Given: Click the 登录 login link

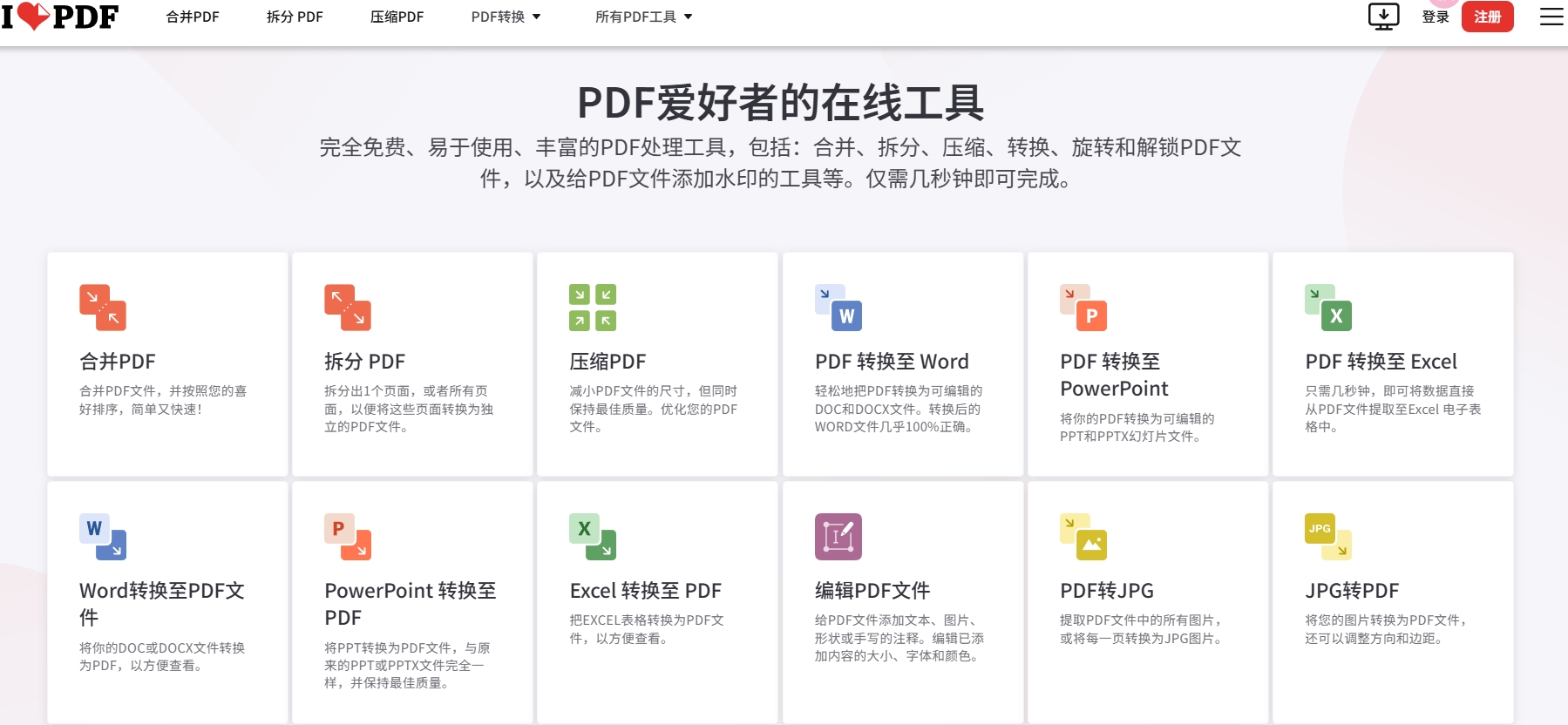Looking at the screenshot, I should pos(1436,17).
